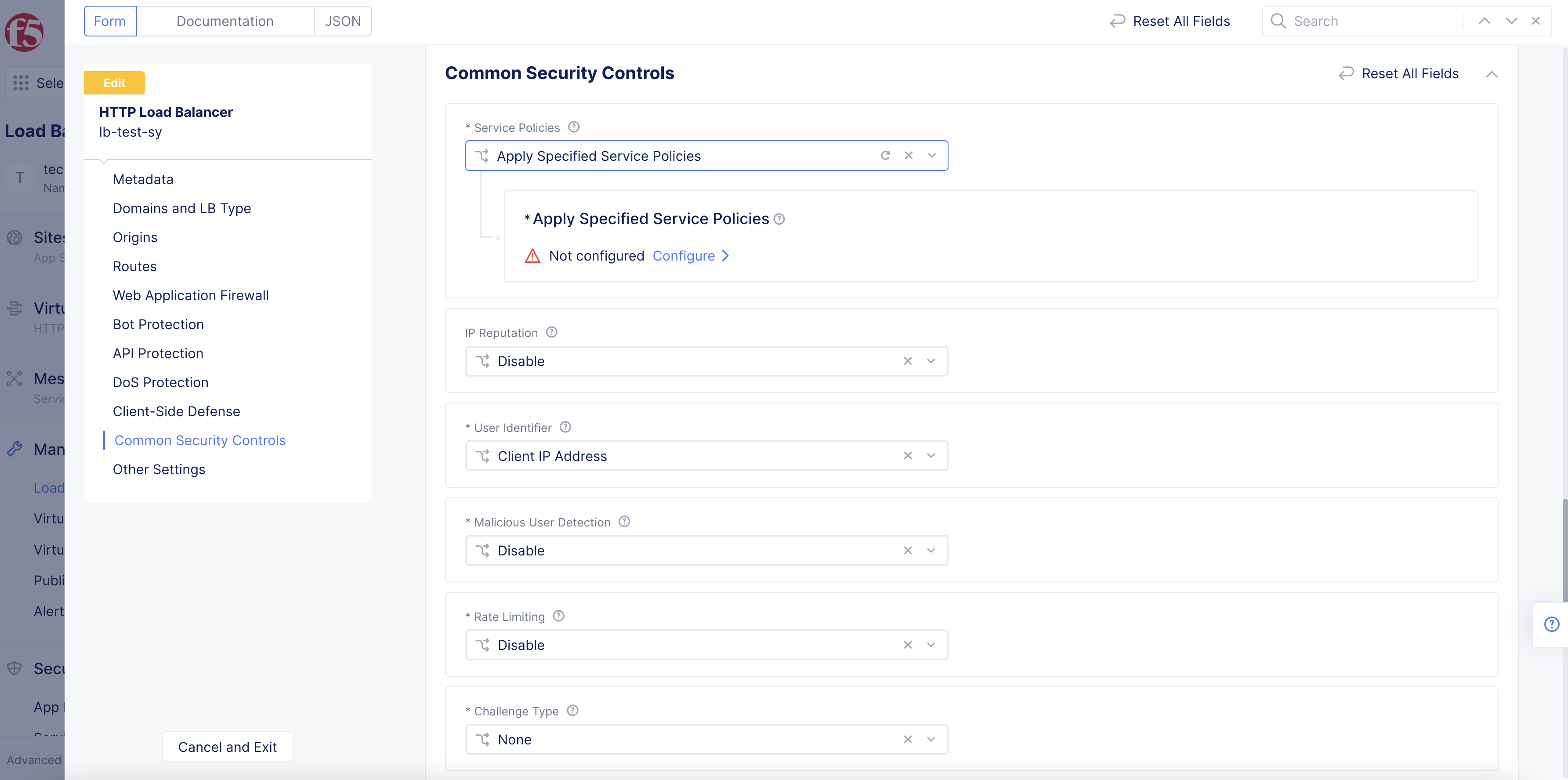The width and height of the screenshot is (1568, 780).
Task: Clear the User Identifier value
Action: 908,456
